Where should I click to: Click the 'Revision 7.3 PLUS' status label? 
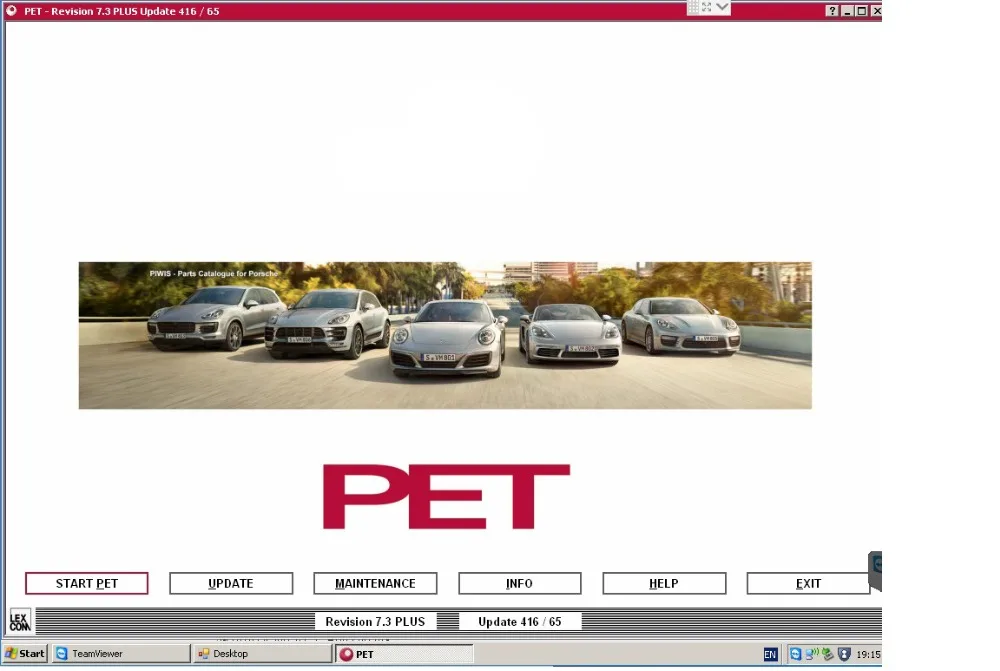click(375, 621)
